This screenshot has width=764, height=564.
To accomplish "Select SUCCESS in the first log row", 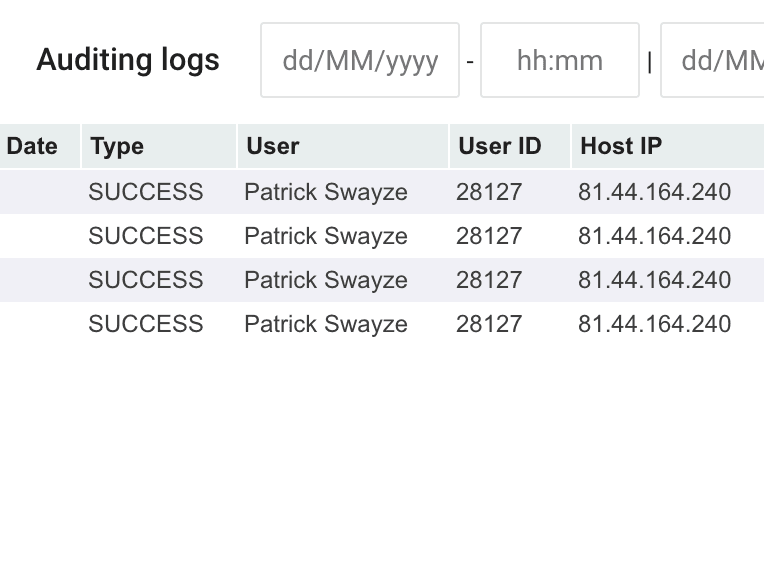I will [146, 192].
